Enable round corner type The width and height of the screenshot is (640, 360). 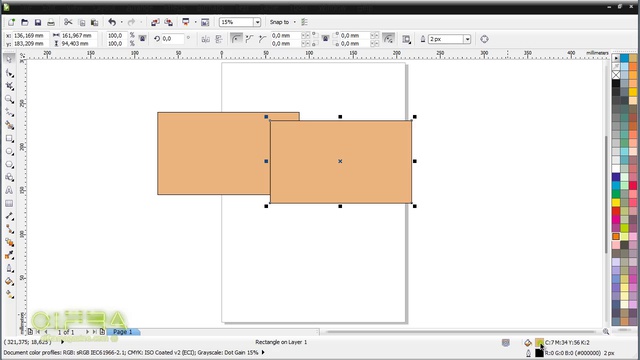pos(236,39)
